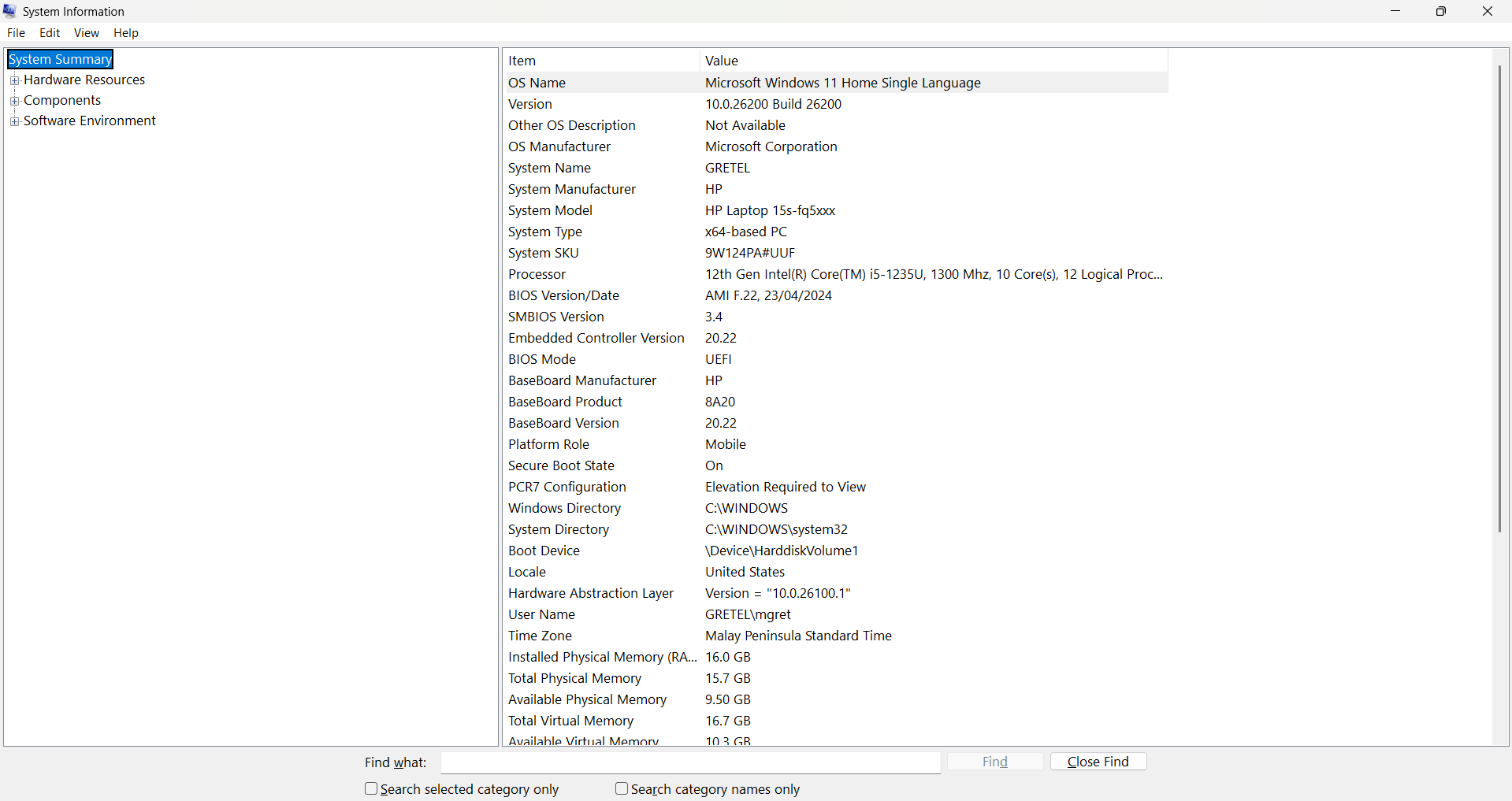Enable Search category names only checkbox
This screenshot has height=801, width=1512.
(x=622, y=788)
